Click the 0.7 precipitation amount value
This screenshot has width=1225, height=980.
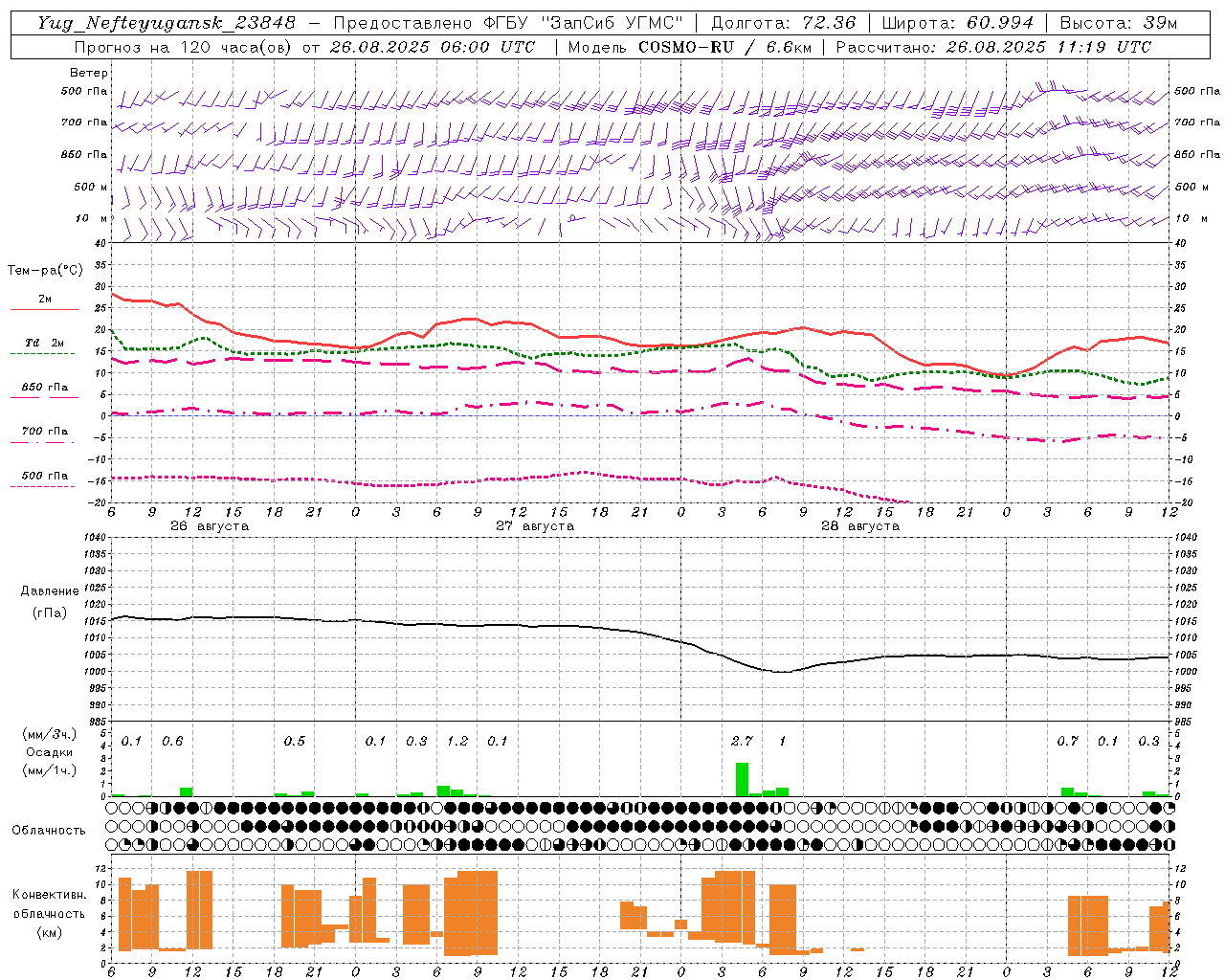1068,741
